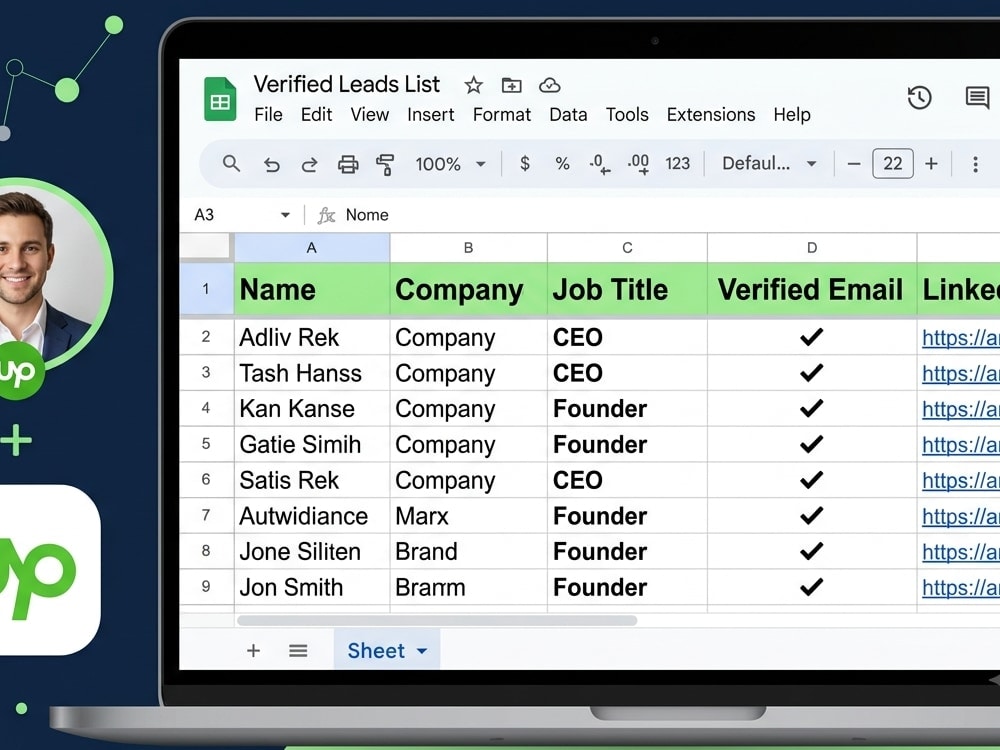Image resolution: width=1000 pixels, height=750 pixels.
Task: Click the select-all corner box
Action: click(205, 246)
